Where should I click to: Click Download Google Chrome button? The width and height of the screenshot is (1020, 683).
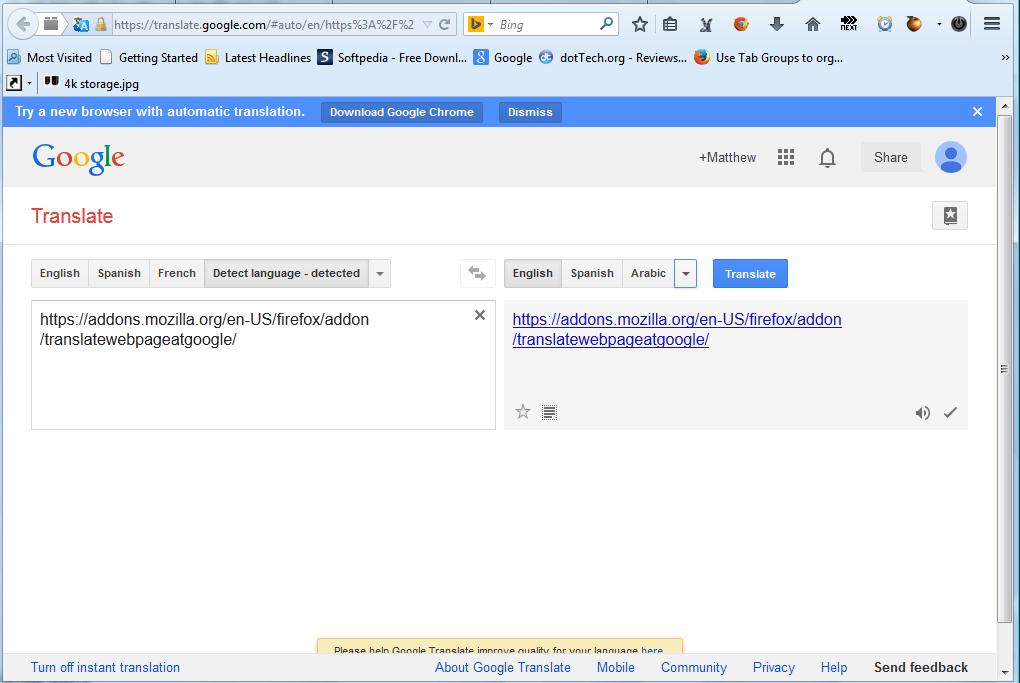click(401, 112)
